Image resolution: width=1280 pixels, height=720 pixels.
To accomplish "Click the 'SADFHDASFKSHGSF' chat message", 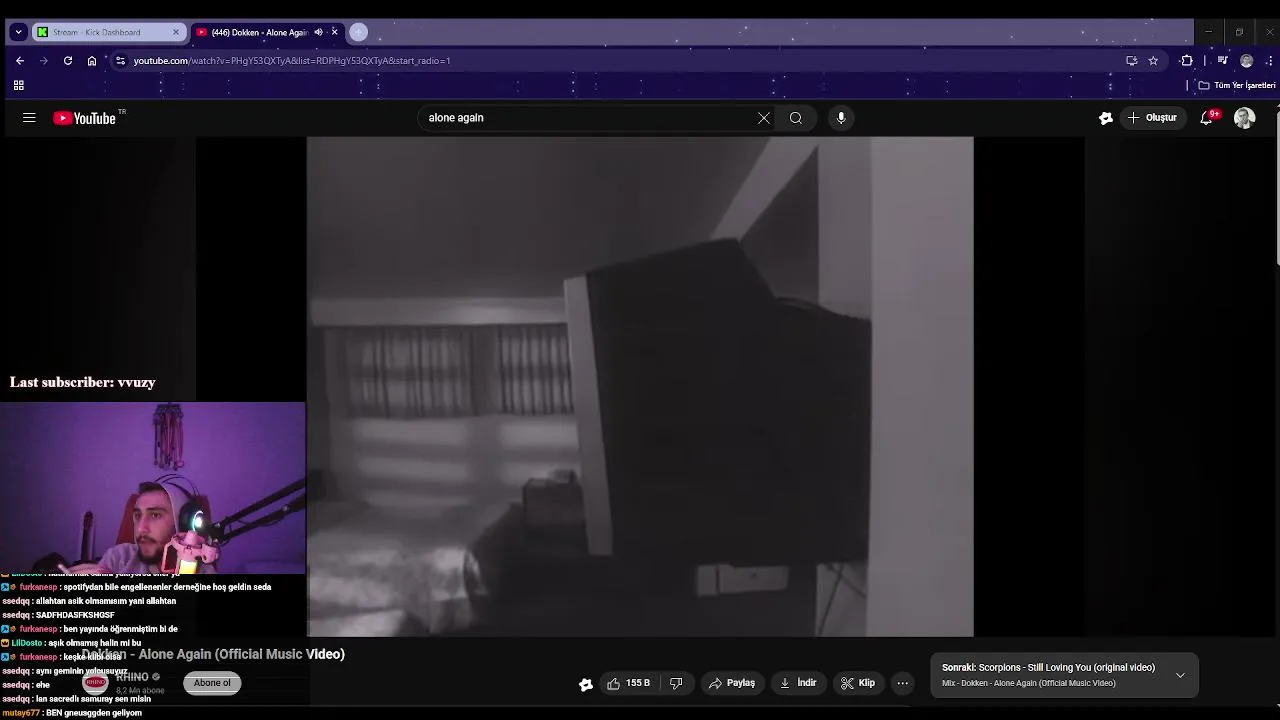I will point(59,615).
